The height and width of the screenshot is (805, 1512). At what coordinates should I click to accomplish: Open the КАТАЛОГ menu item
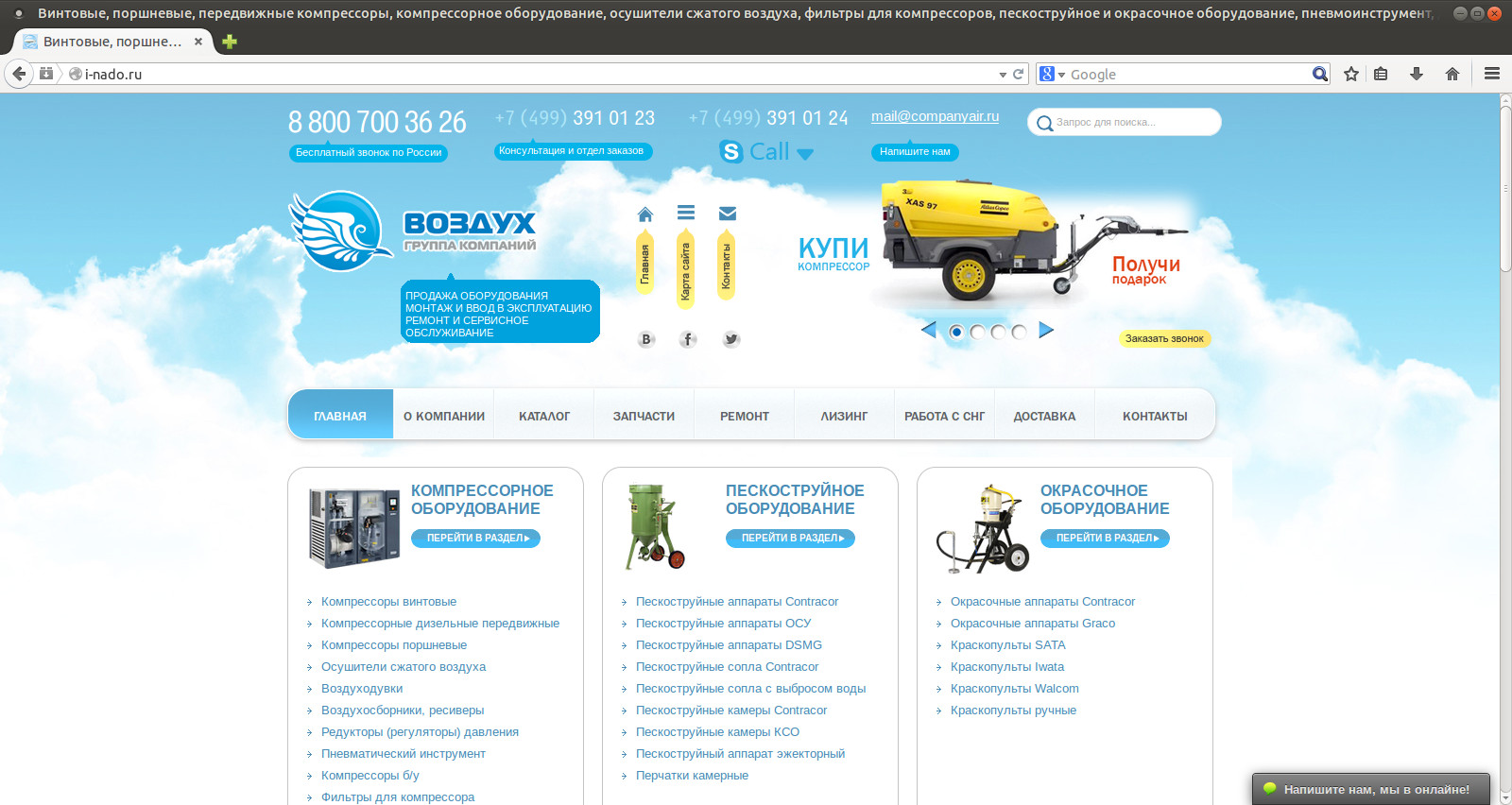coord(544,416)
